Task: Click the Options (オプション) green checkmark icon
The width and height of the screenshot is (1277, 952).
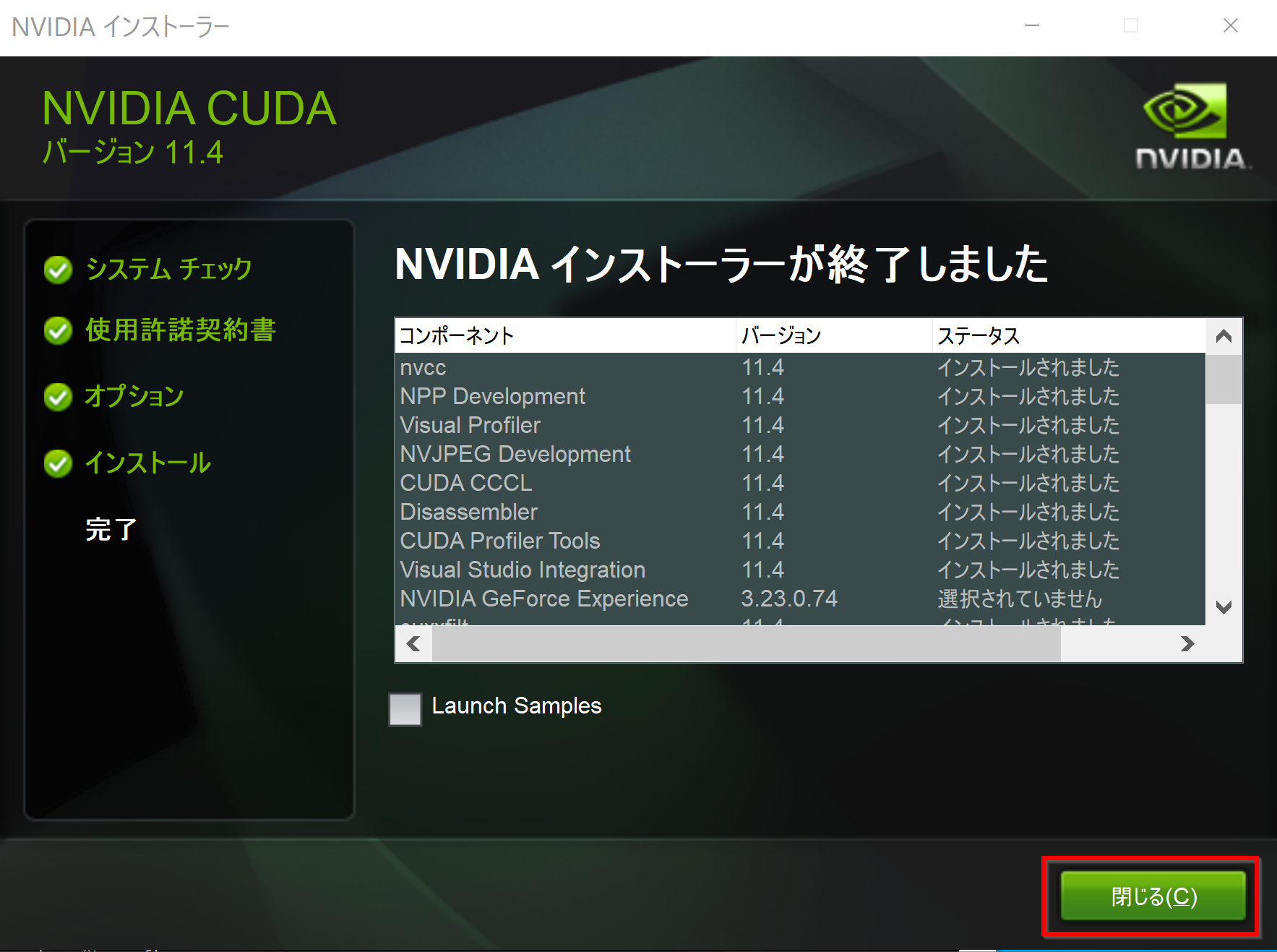Action: pos(58,397)
